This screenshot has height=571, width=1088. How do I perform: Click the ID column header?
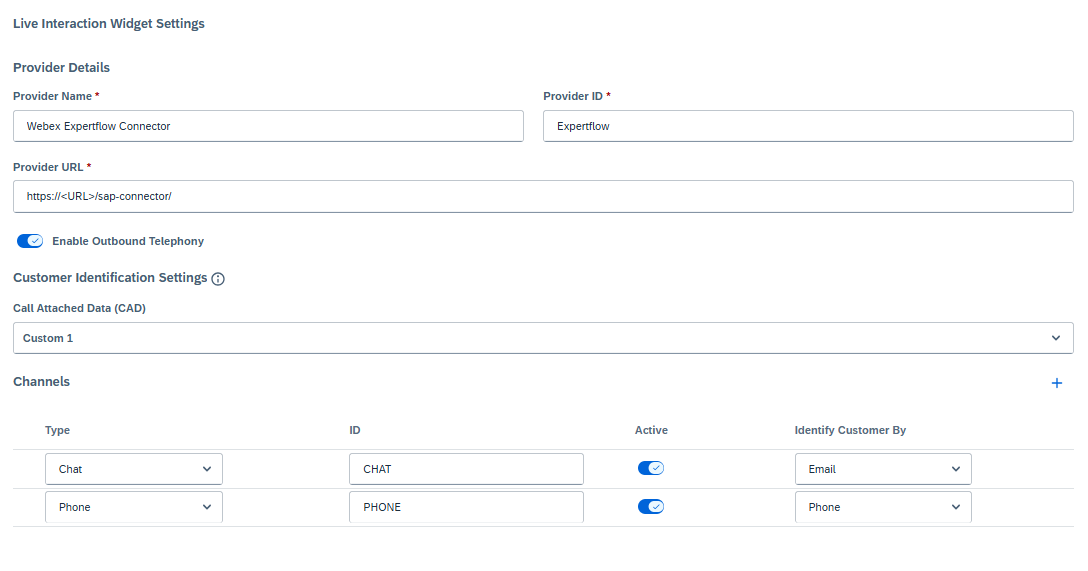pyautogui.click(x=355, y=430)
